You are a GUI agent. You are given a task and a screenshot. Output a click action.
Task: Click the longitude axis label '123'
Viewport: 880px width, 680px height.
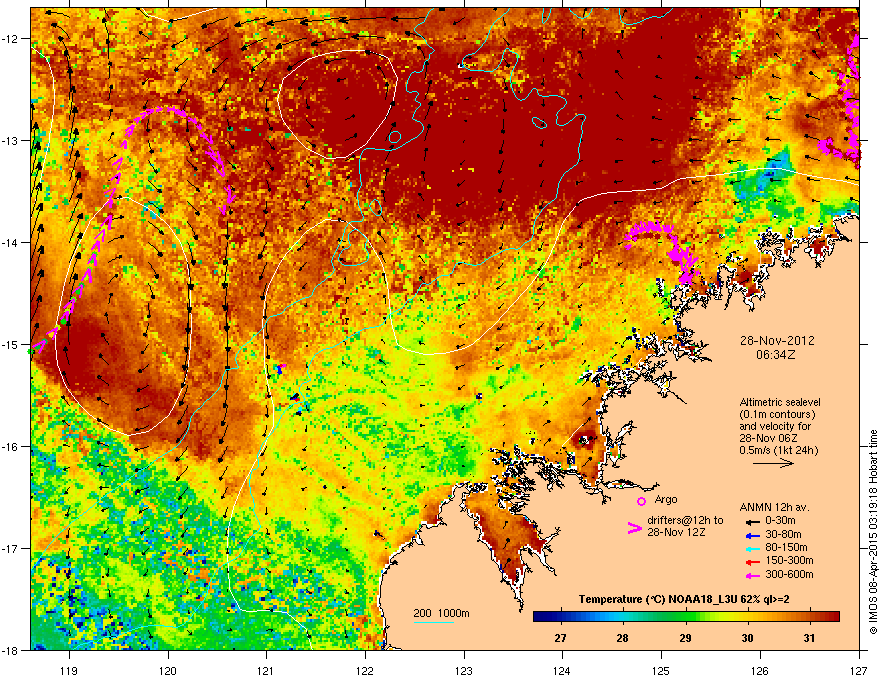464,670
